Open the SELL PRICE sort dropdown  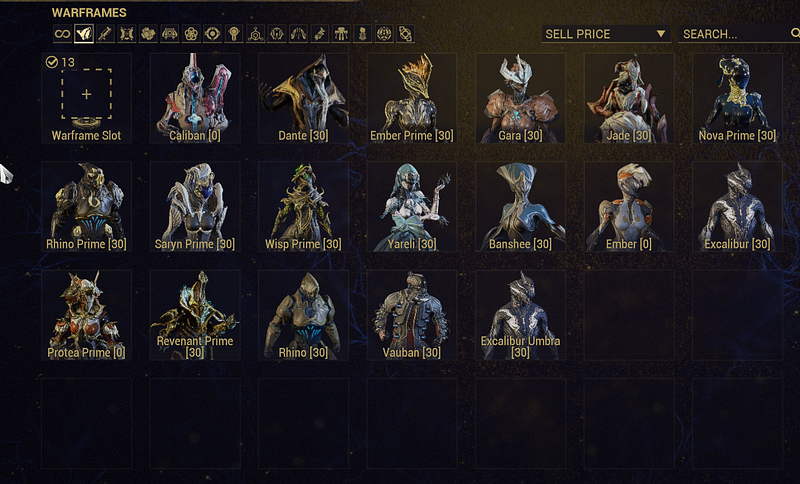[606, 34]
